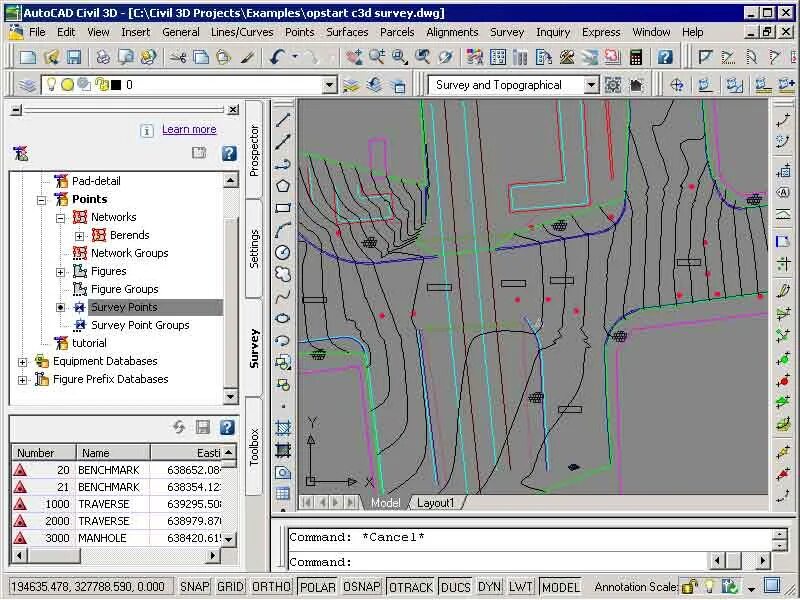Image resolution: width=800 pixels, height=600 pixels.
Task: Expand the Equipment Databases node
Action: 20,361
